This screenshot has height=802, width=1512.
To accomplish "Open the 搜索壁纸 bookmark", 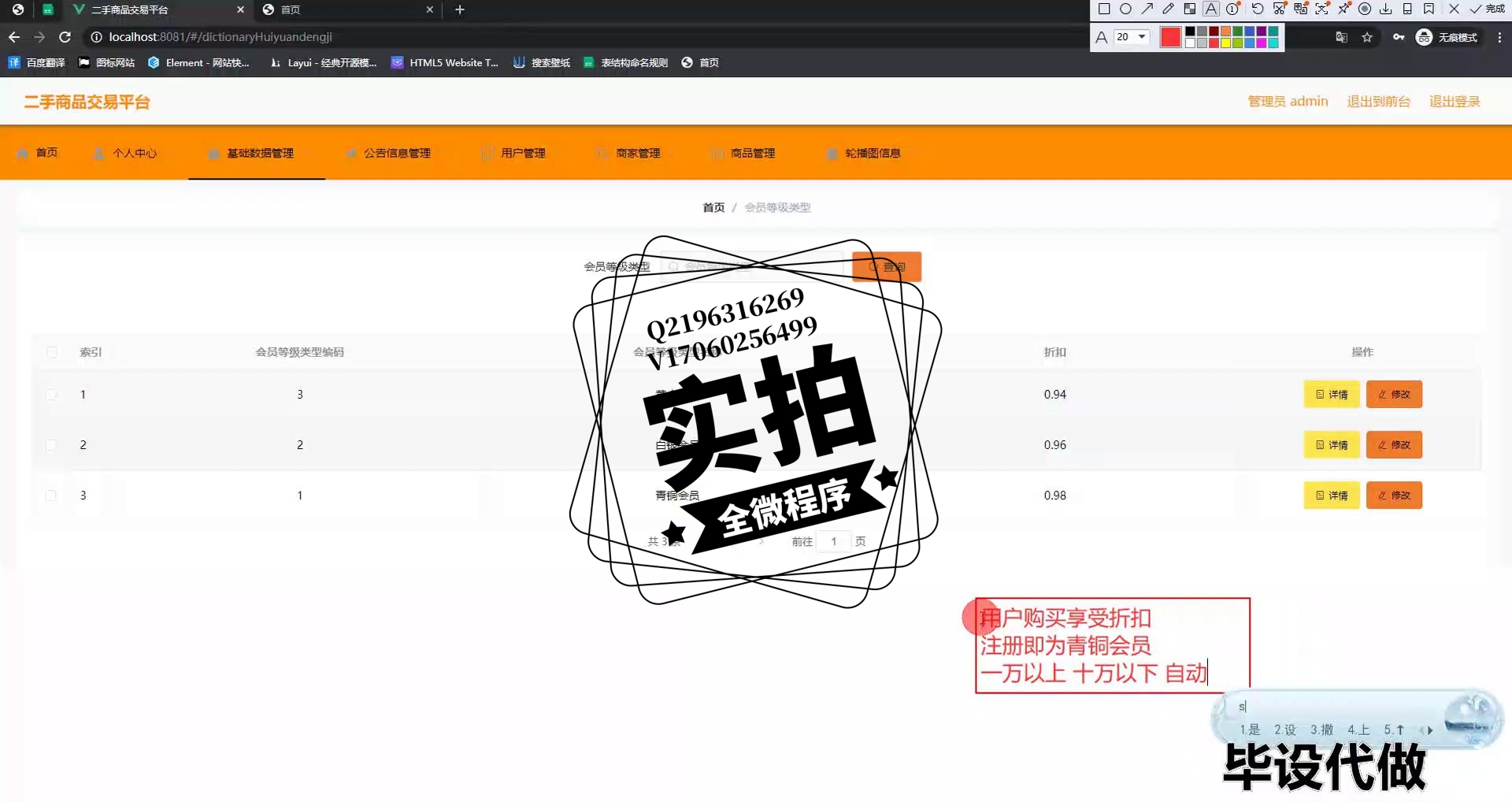I will [542, 62].
